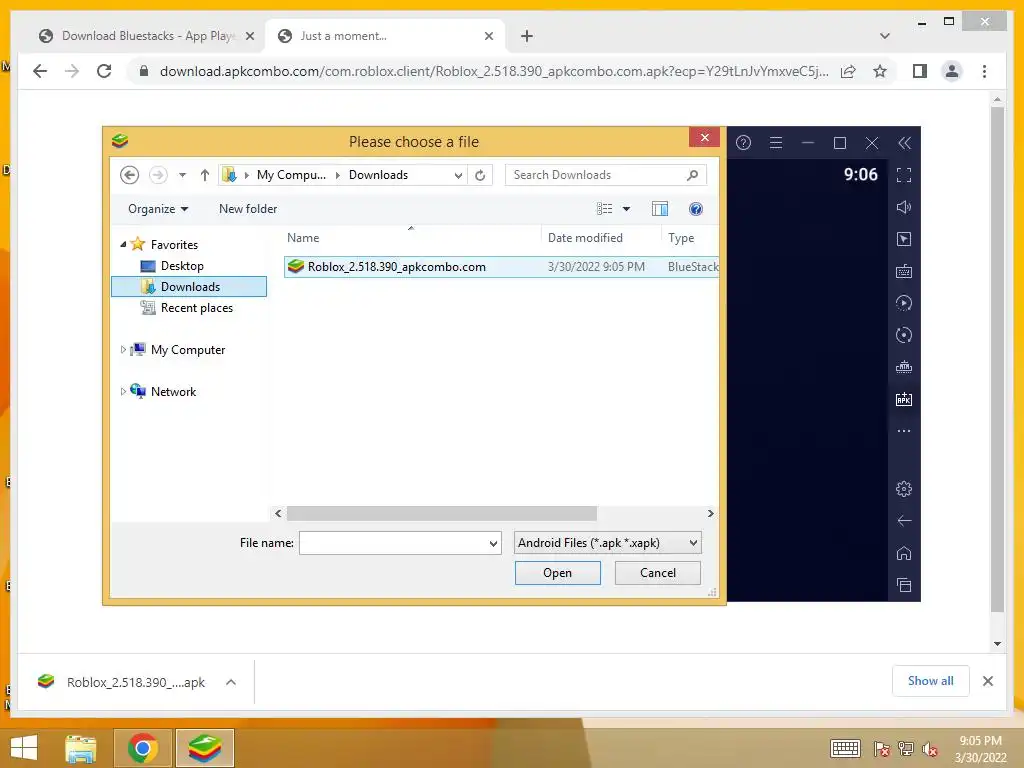Click BlueStacks lock cursor icon

coord(904,239)
